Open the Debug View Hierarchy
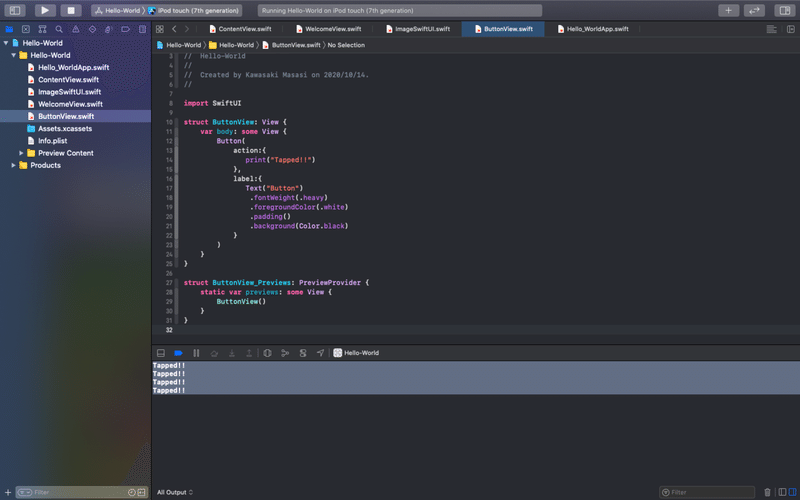The height and width of the screenshot is (500, 800). point(267,353)
